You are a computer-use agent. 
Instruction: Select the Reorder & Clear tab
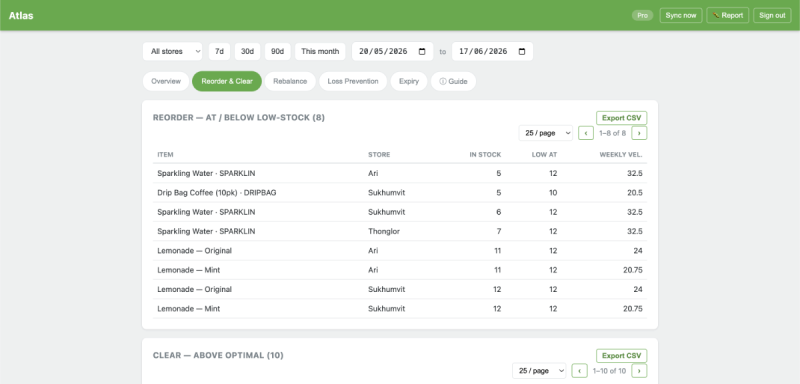[x=227, y=81]
